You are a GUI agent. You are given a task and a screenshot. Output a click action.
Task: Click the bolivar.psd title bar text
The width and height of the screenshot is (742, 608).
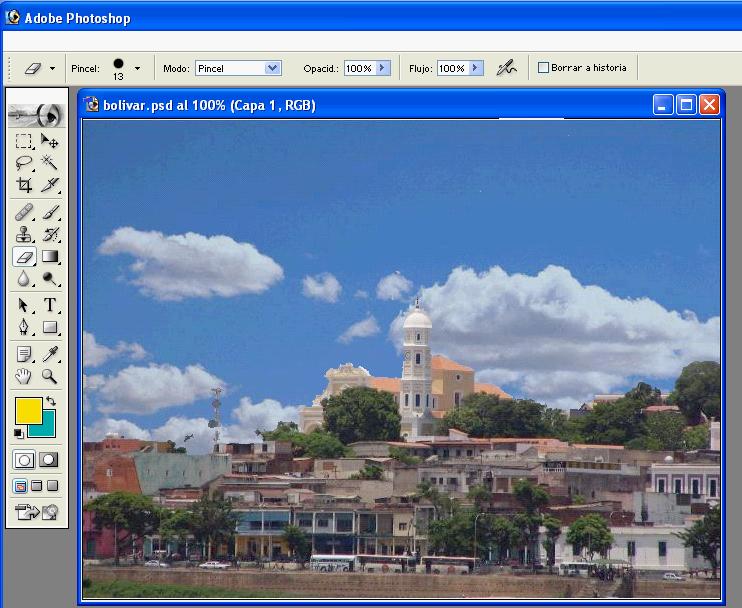tap(209, 105)
